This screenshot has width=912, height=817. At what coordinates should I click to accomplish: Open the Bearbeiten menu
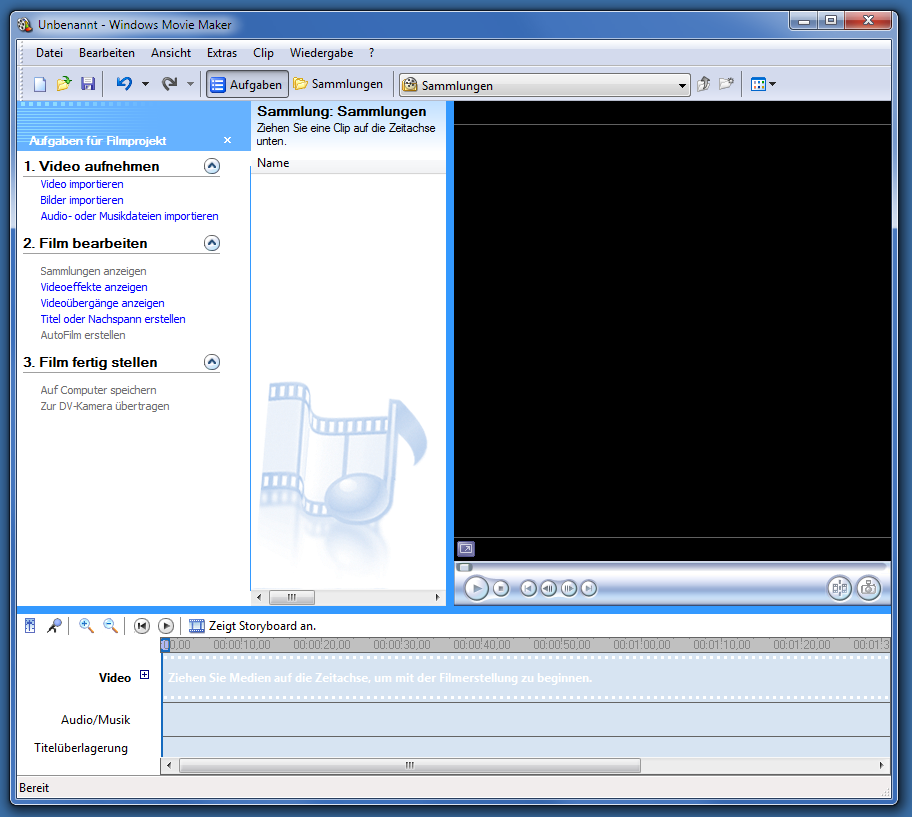tap(107, 53)
